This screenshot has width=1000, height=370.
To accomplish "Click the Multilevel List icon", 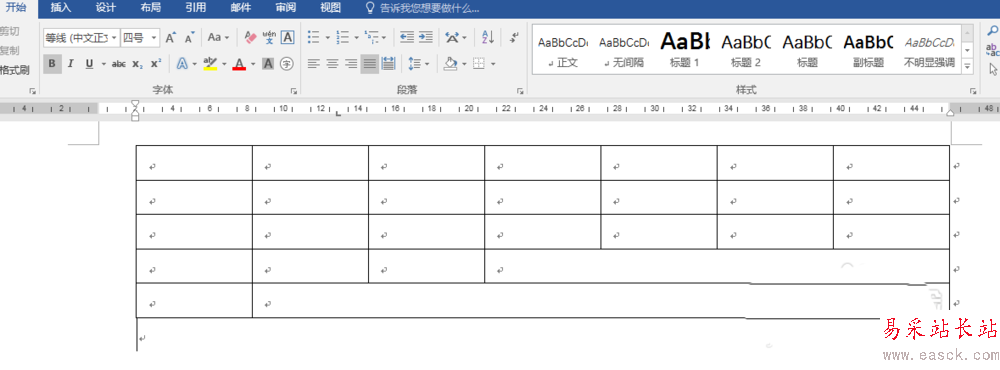I will pyautogui.click(x=371, y=38).
